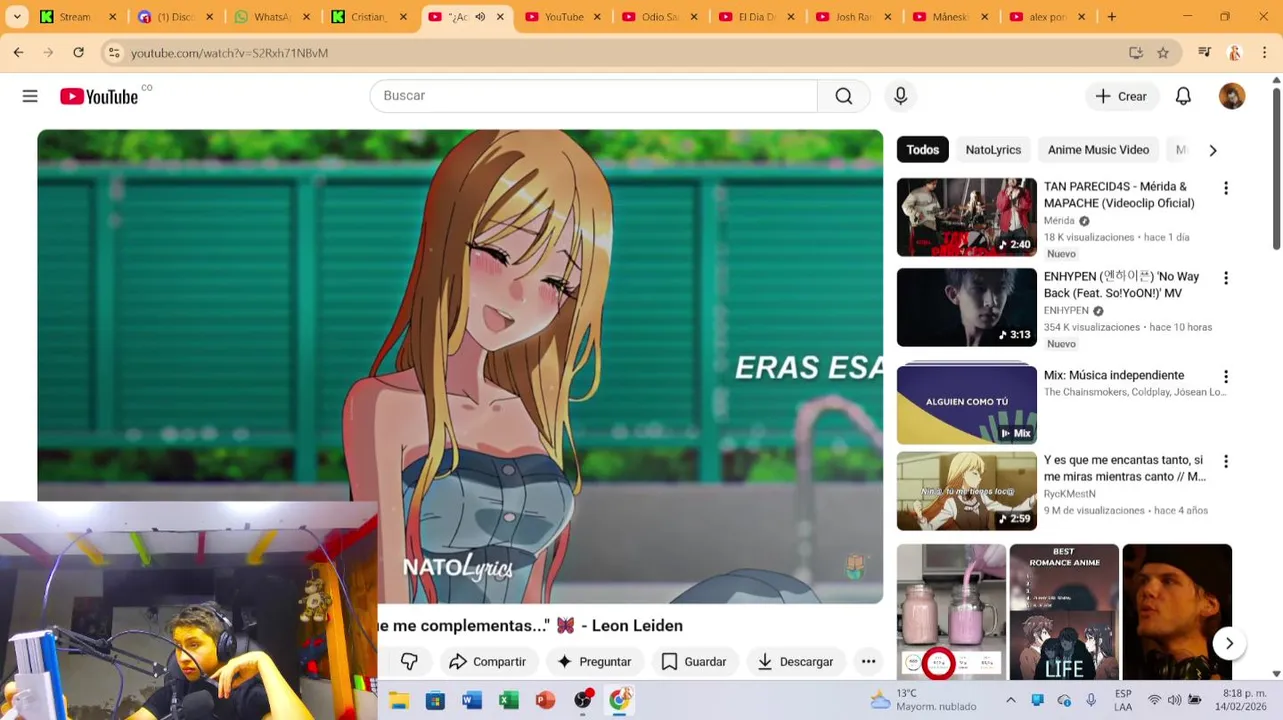This screenshot has width=1283, height=720.
Task: Click the page vertical scrollbar
Action: [1276, 170]
